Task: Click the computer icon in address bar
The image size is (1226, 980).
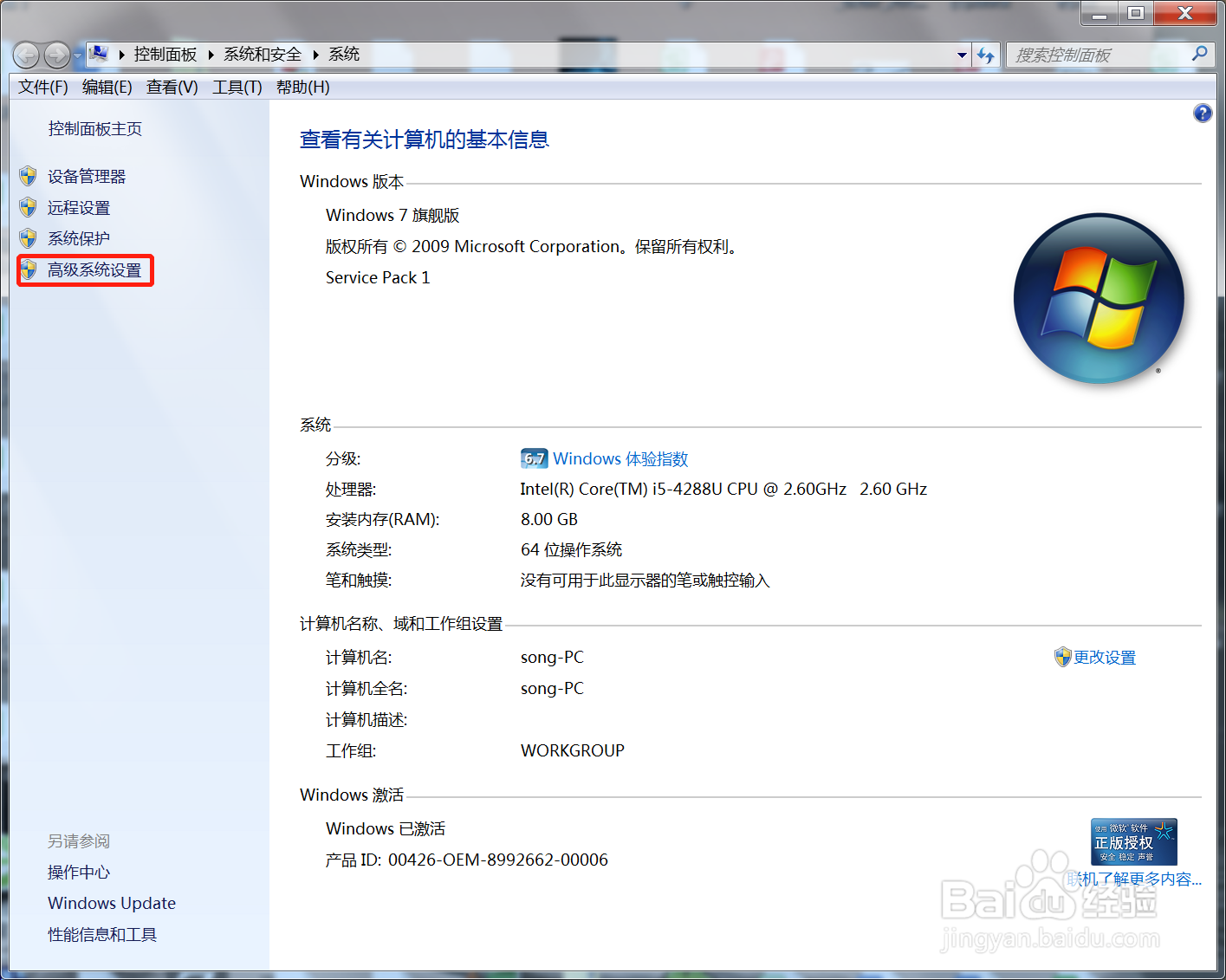Action: click(x=99, y=54)
